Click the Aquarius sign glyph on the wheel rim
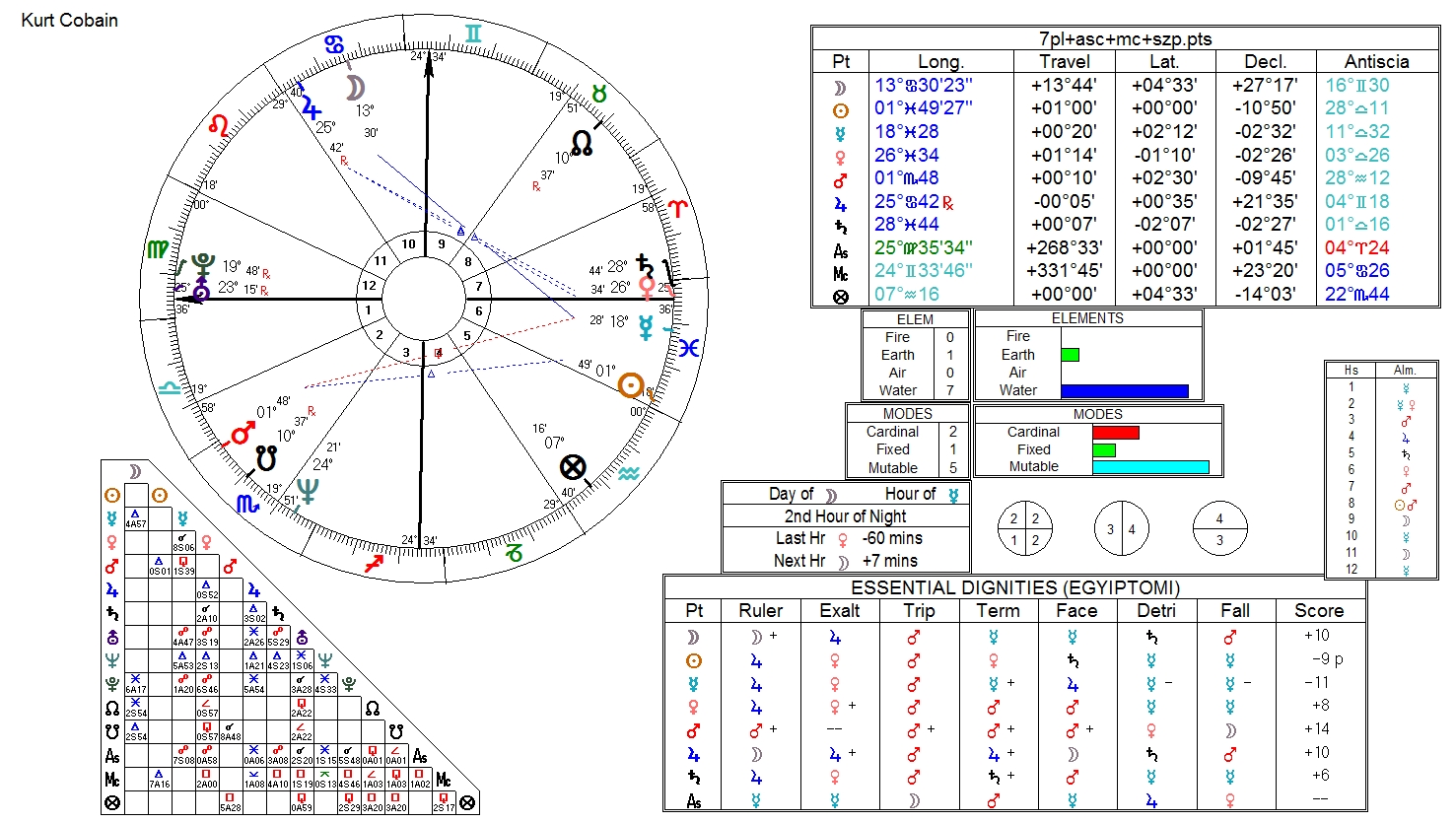 click(629, 474)
